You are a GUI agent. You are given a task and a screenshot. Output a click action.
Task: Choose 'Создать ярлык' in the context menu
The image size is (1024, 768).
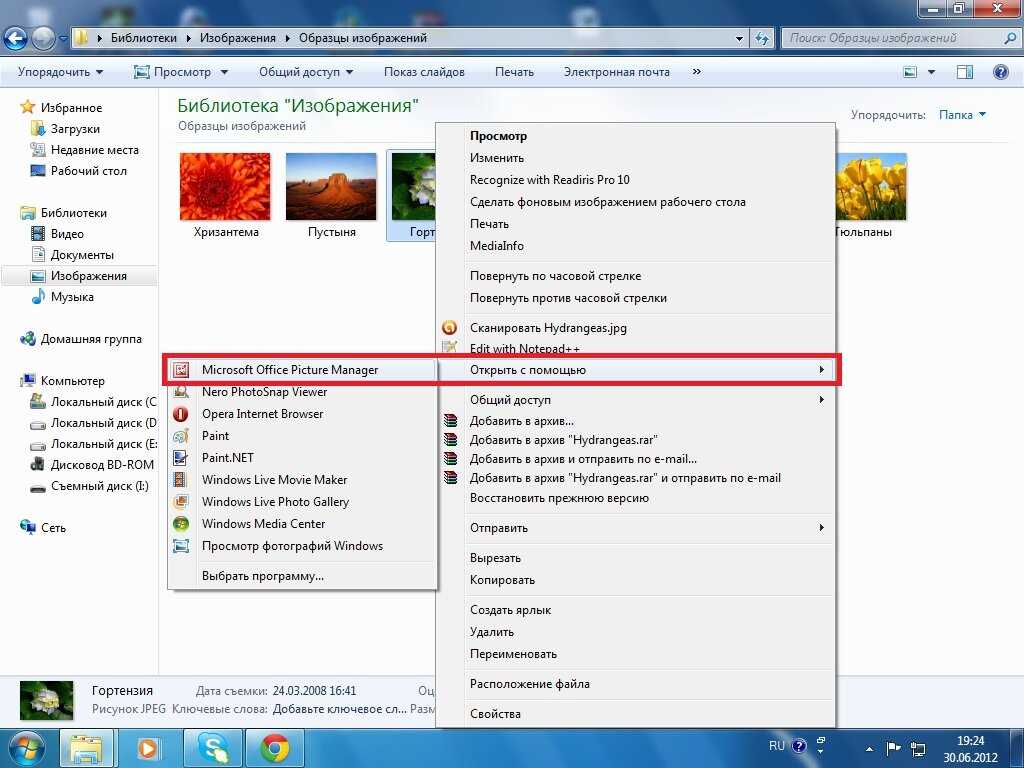point(511,610)
